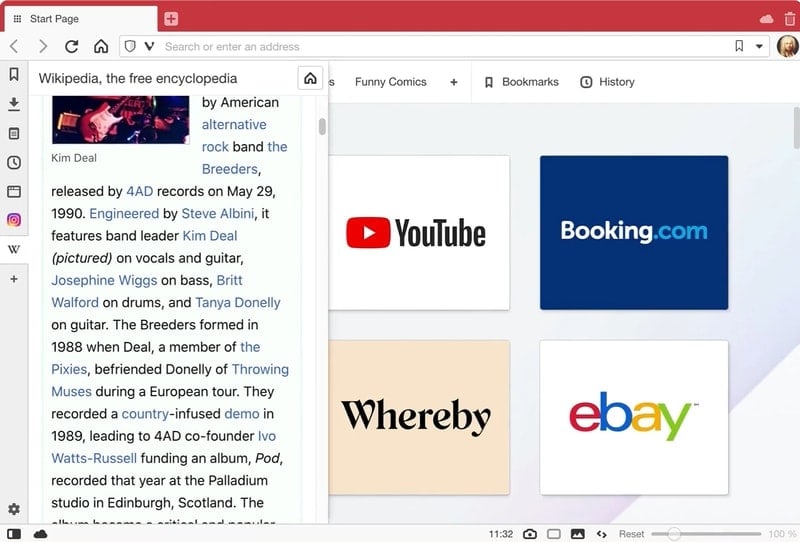This screenshot has height=542, width=800.
Task: Click the Kim Deal photo thumbnail
Action: 120,119
